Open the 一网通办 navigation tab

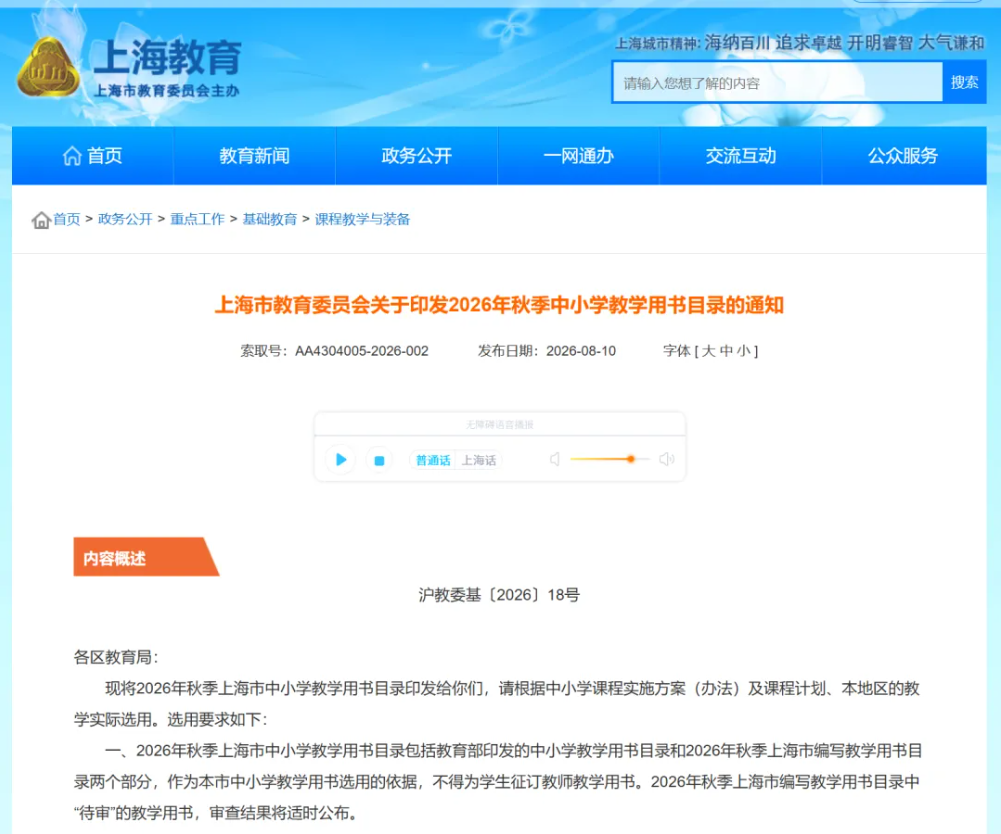(578, 156)
